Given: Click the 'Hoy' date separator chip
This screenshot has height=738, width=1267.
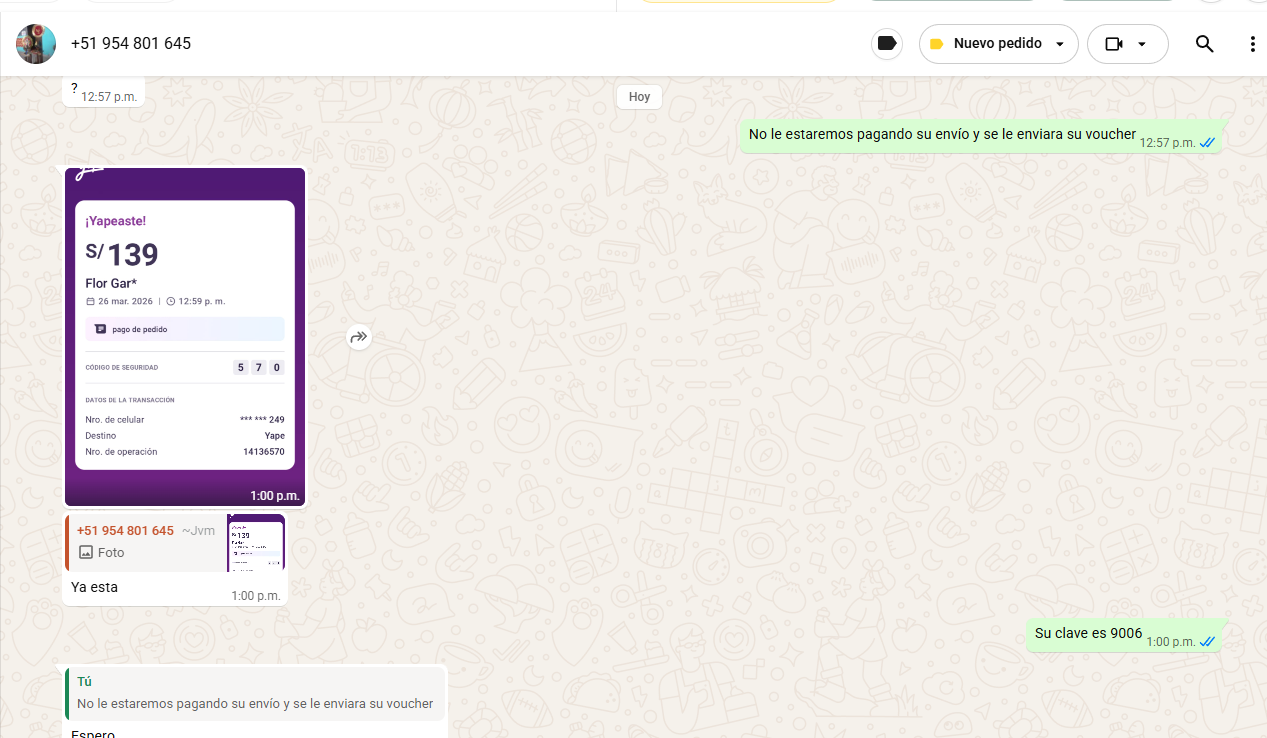Looking at the screenshot, I should coord(639,97).
